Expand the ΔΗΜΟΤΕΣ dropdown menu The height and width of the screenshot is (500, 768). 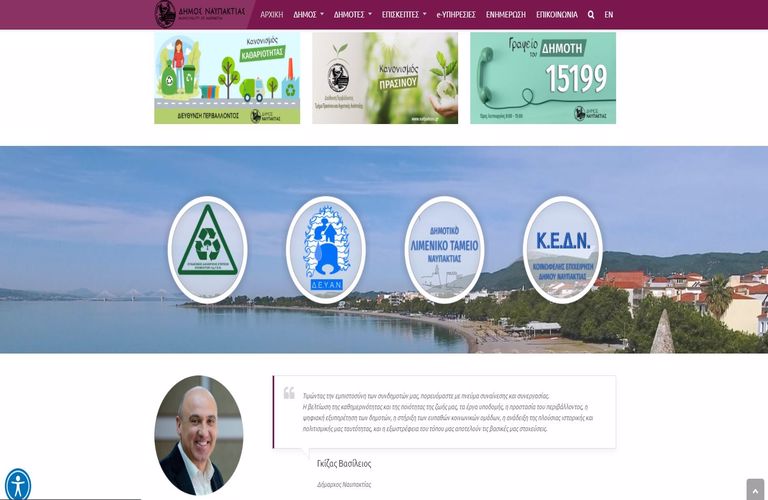click(353, 15)
